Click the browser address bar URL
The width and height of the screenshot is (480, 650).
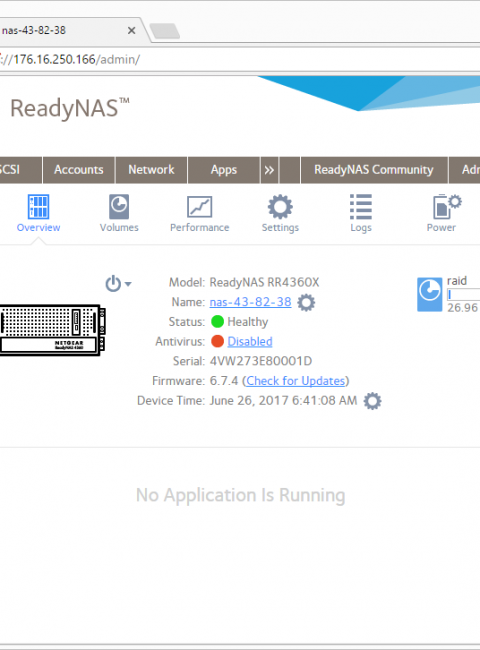[x=70, y=59]
